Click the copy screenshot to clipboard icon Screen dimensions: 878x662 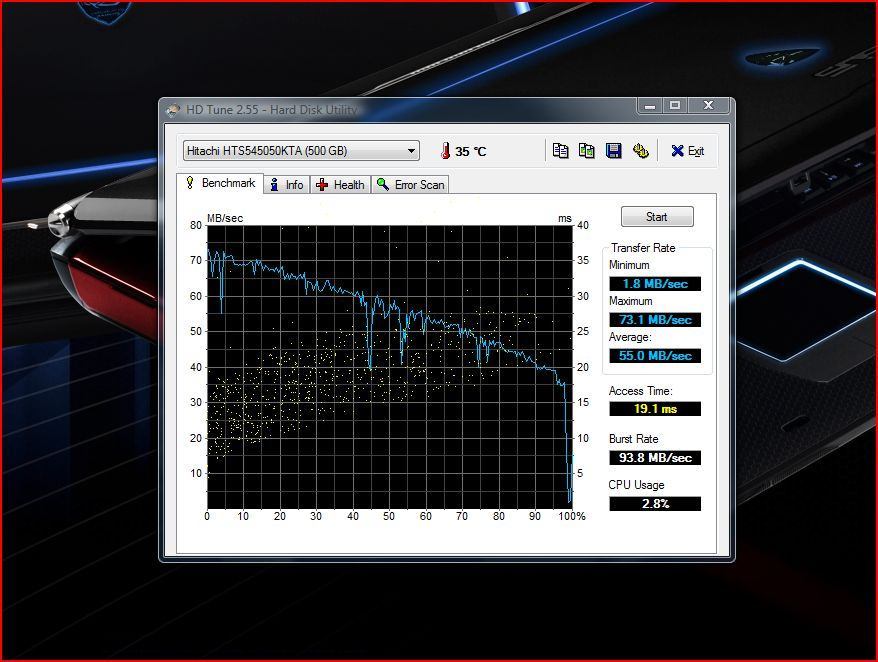pos(586,151)
